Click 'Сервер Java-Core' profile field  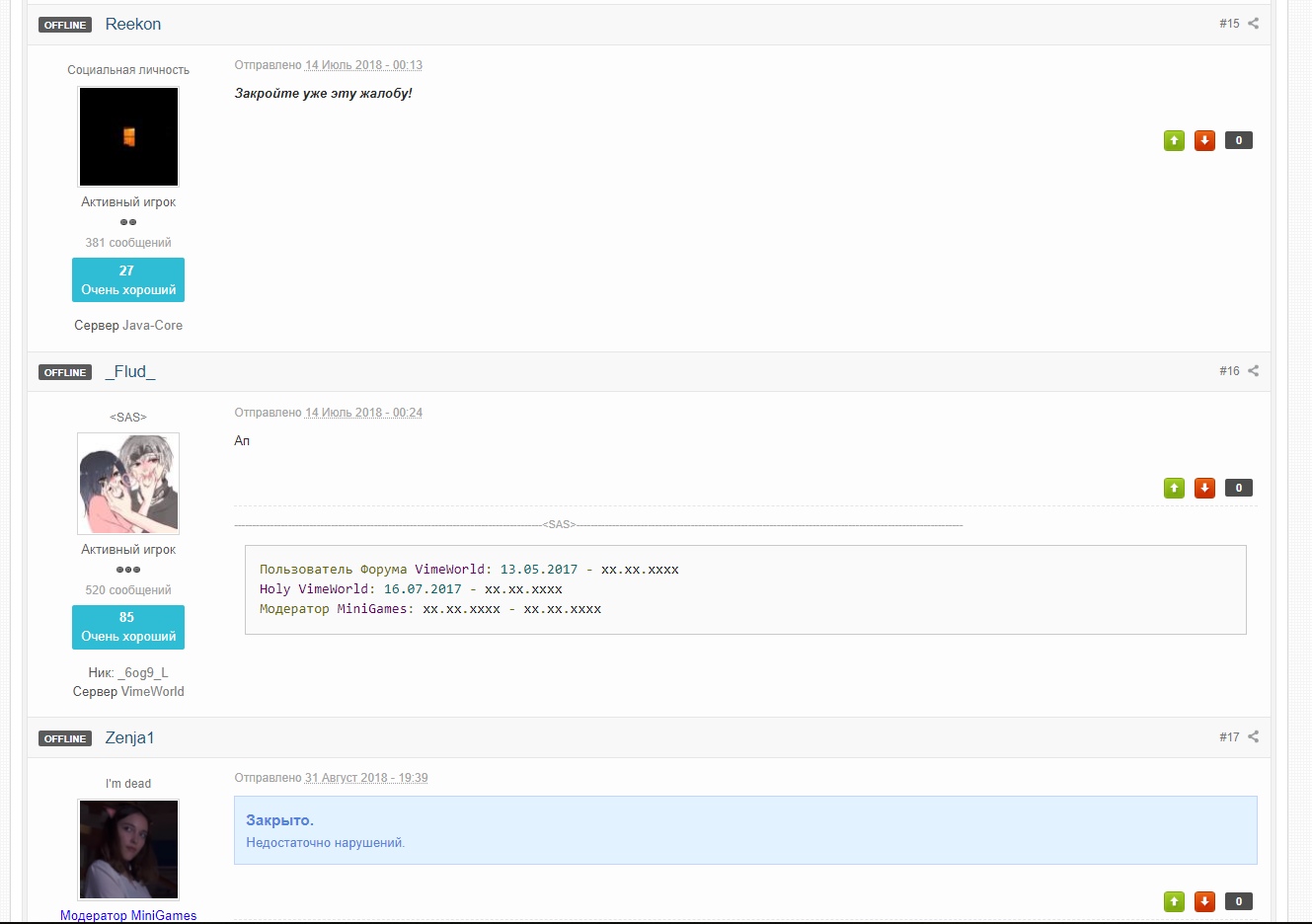(x=128, y=326)
